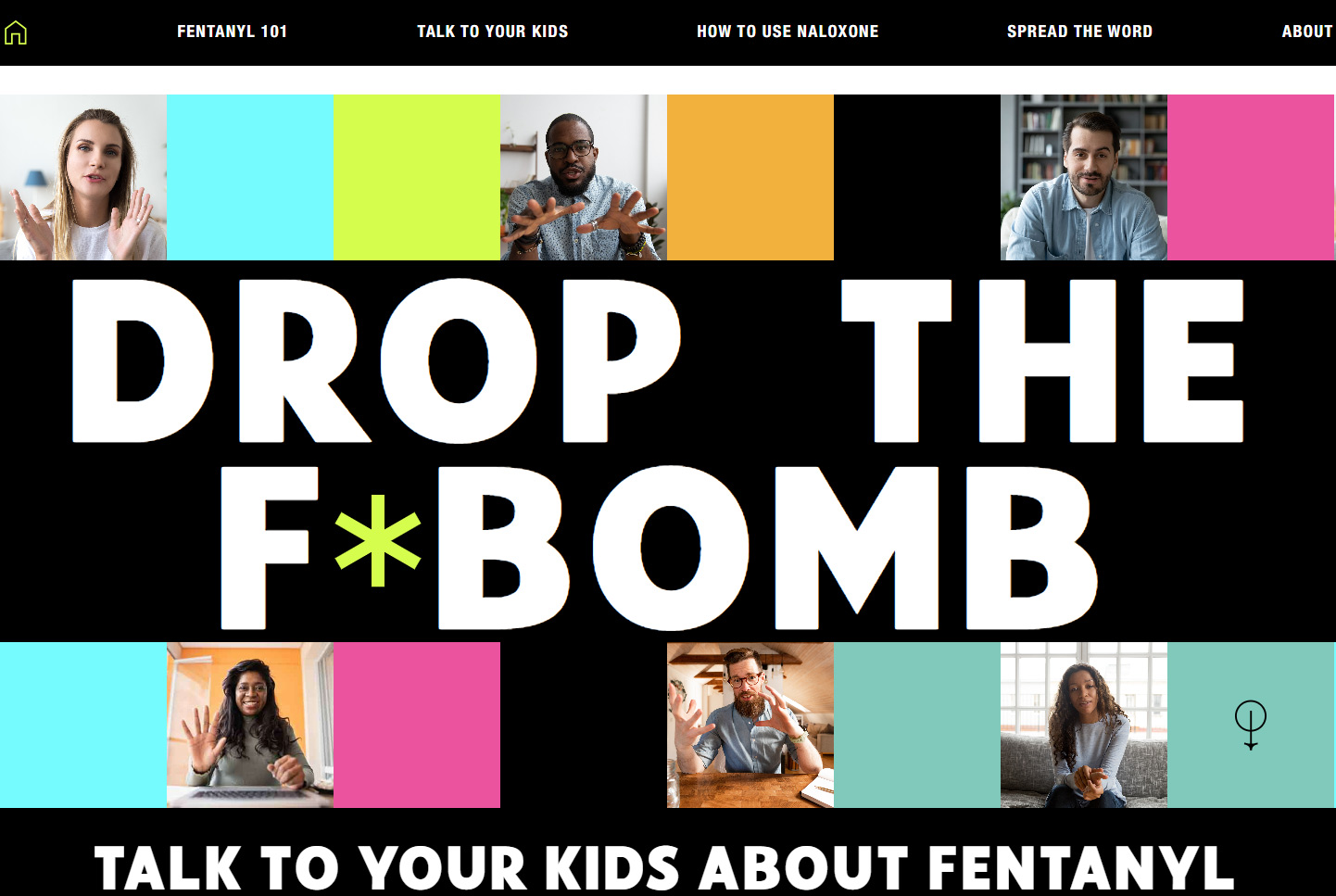Click the home icon in the navigation bar
The height and width of the screenshot is (896, 1336).
(16, 32)
